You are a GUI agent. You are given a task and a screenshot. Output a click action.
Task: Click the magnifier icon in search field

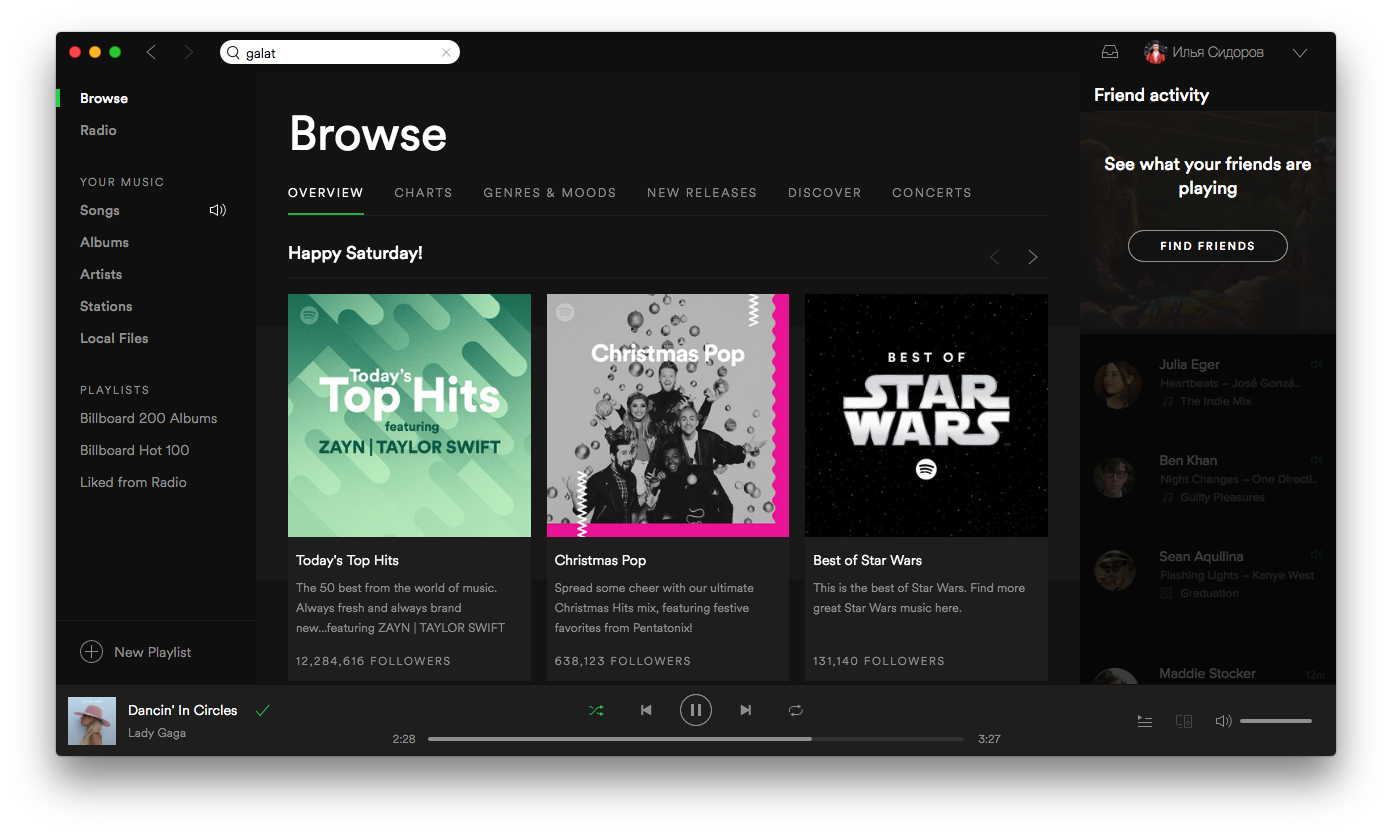click(x=233, y=53)
